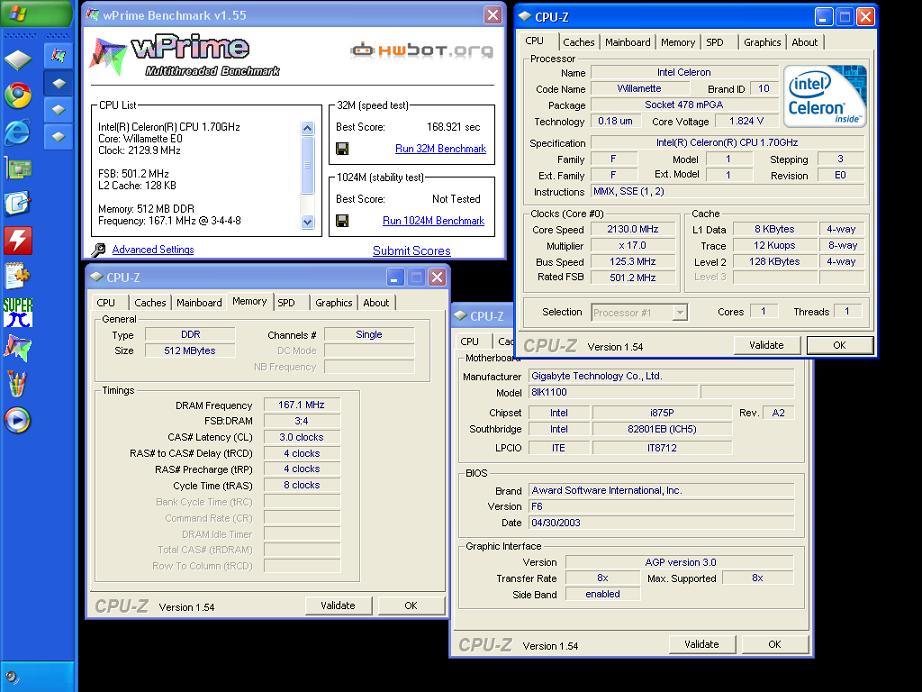Switch to Mainboard tab in CPU-Z CPU window

point(627,42)
